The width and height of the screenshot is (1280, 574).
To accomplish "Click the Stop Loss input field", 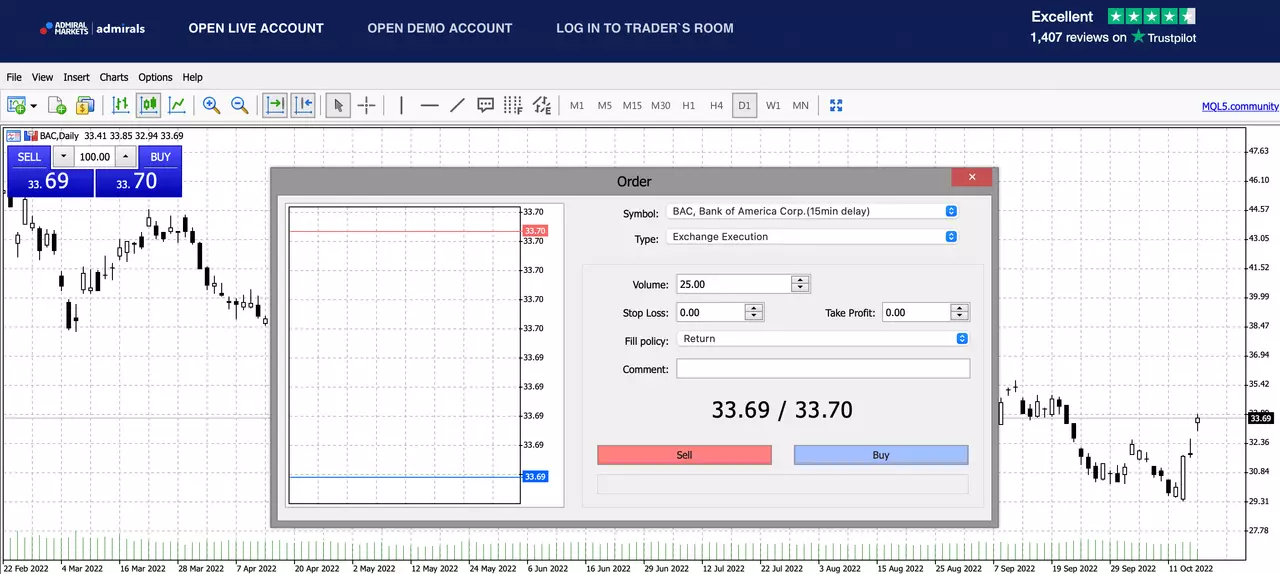I will 710,312.
